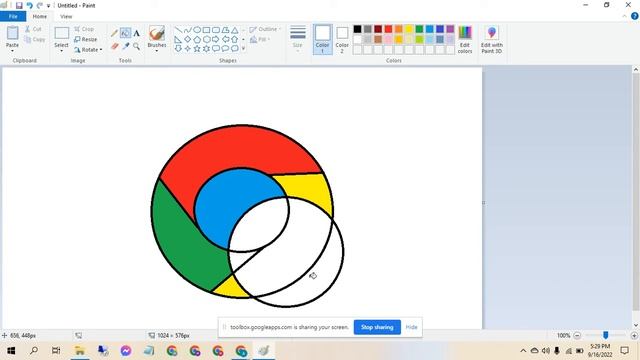Screen dimensions: 640x360
Task: Choose the Right triangle shape
Action: pyautogui.click(x=178, y=40)
